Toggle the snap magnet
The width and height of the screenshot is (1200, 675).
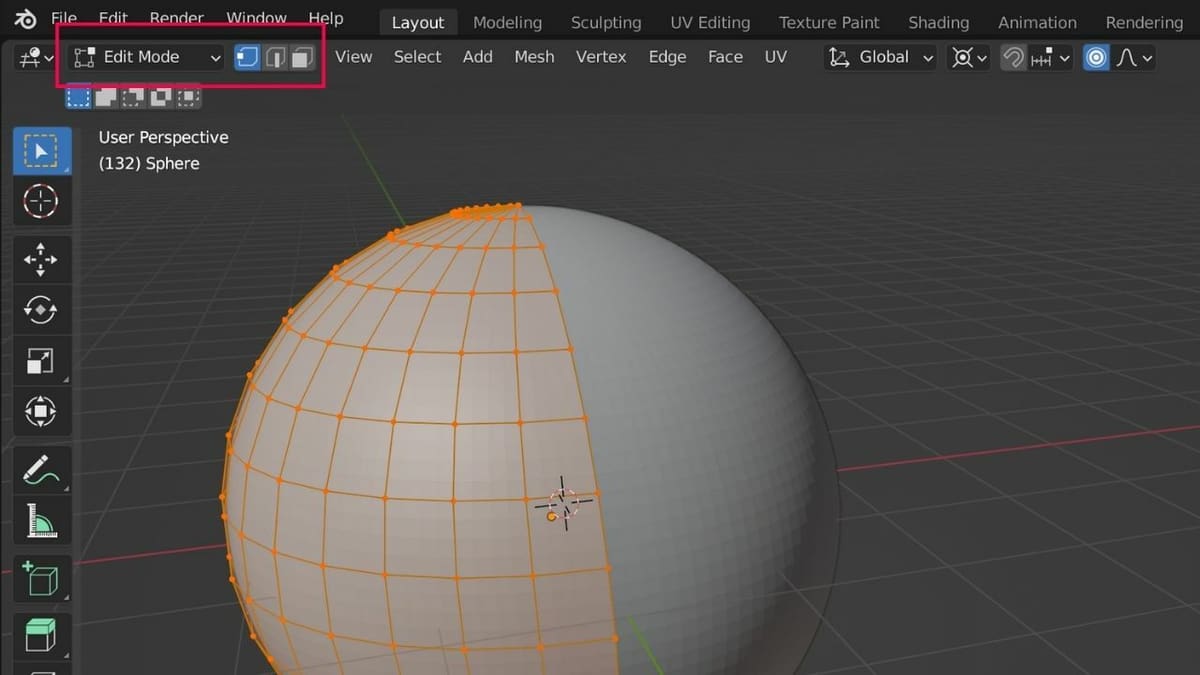pyautogui.click(x=1013, y=58)
